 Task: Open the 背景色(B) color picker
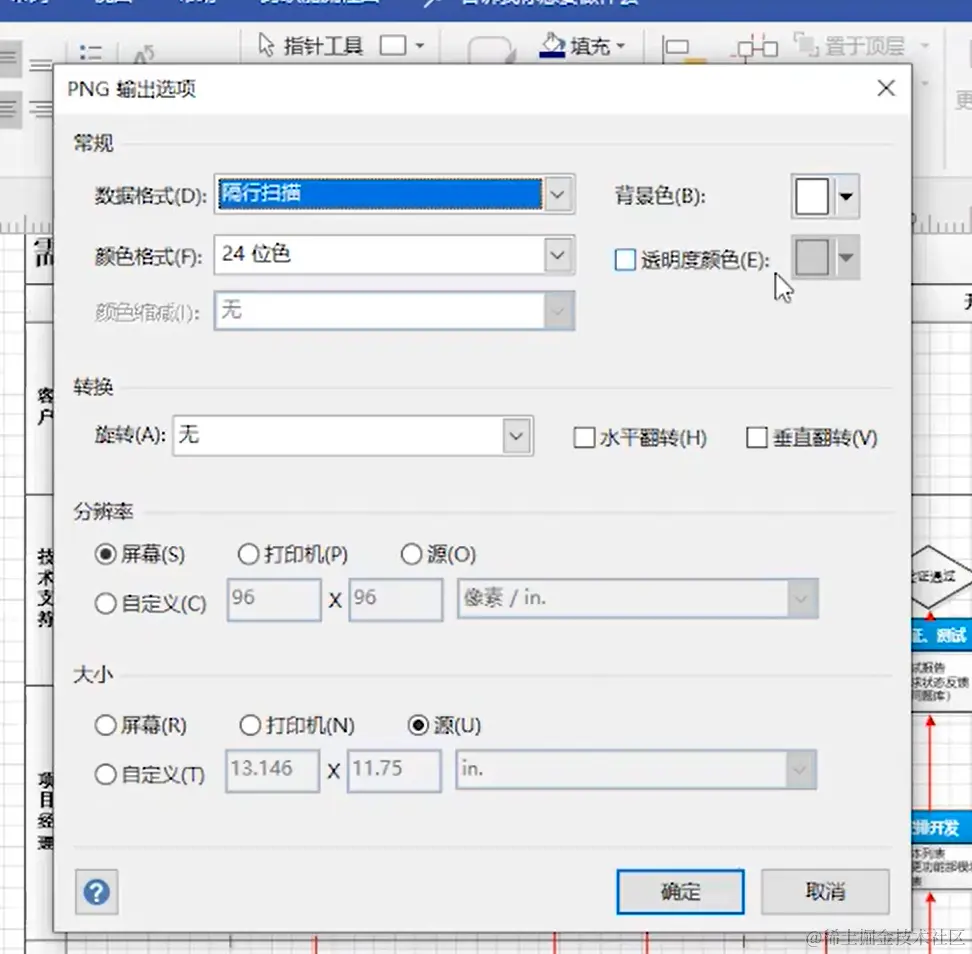846,196
